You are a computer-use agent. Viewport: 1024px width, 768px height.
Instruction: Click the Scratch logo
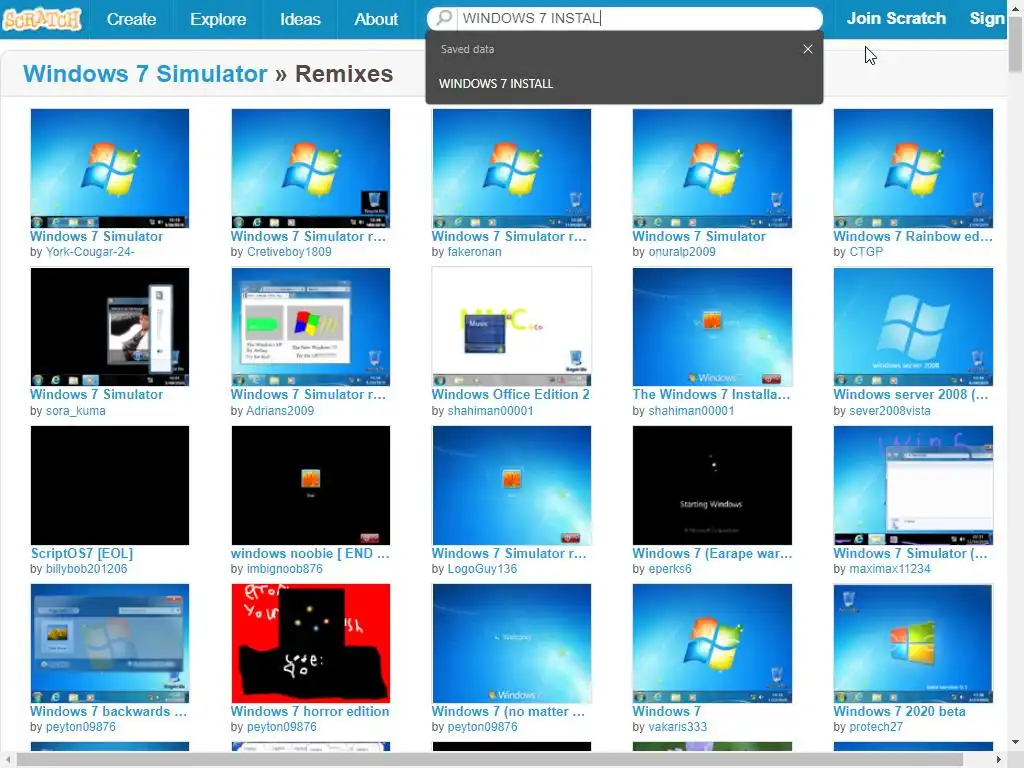[42, 19]
